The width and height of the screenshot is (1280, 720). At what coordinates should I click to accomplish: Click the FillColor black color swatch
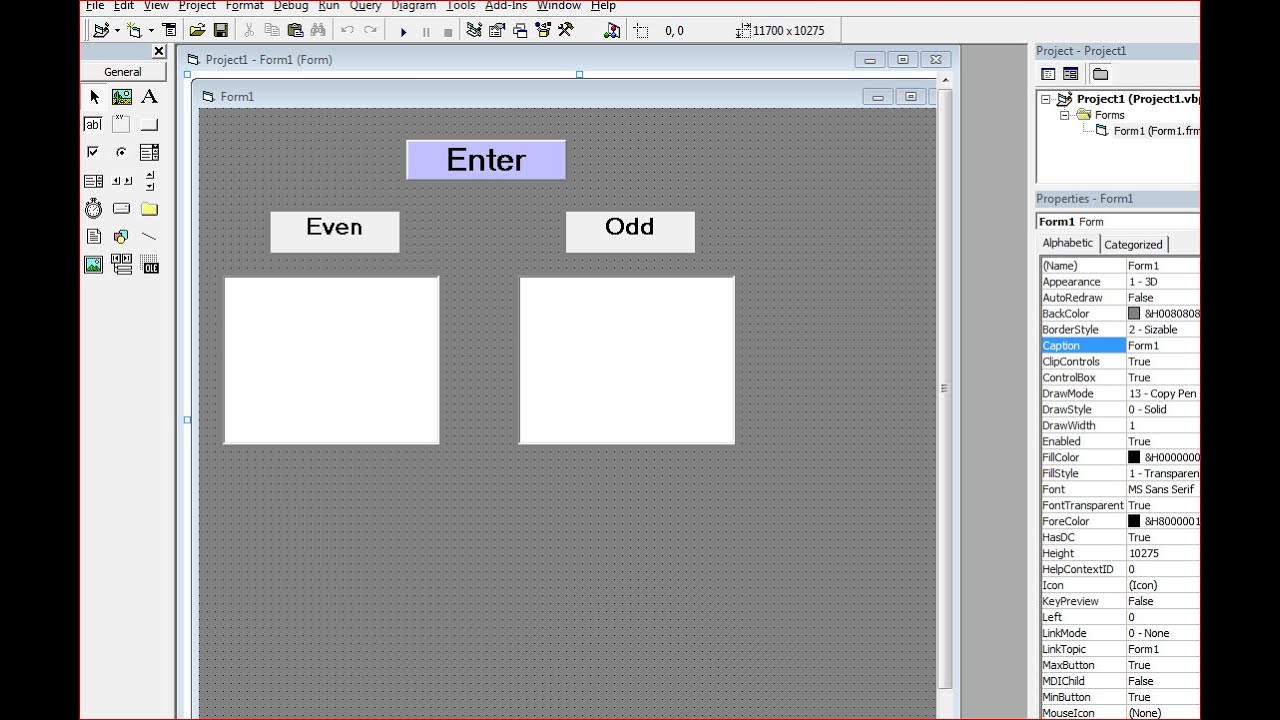click(1134, 457)
